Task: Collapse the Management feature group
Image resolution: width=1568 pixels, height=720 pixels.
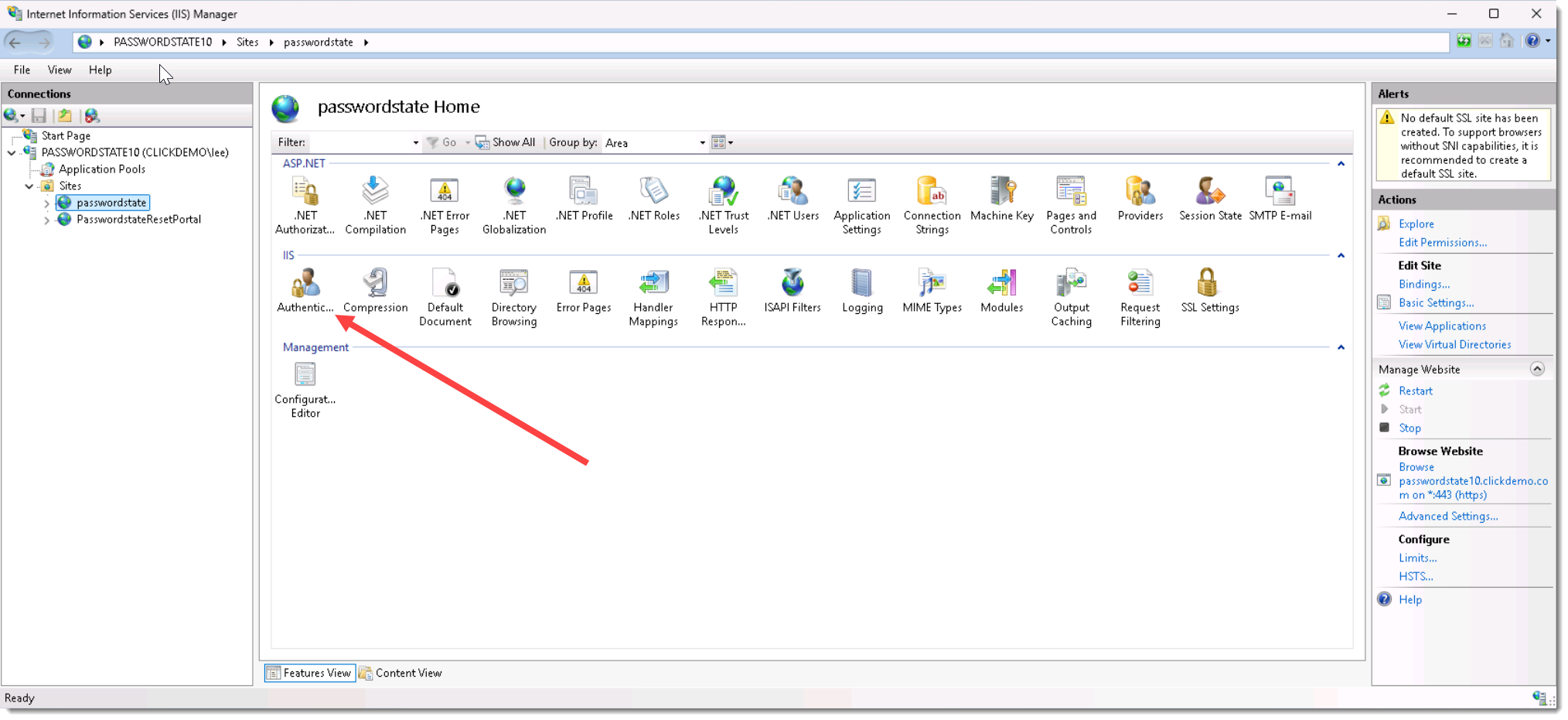Action: 1341,348
